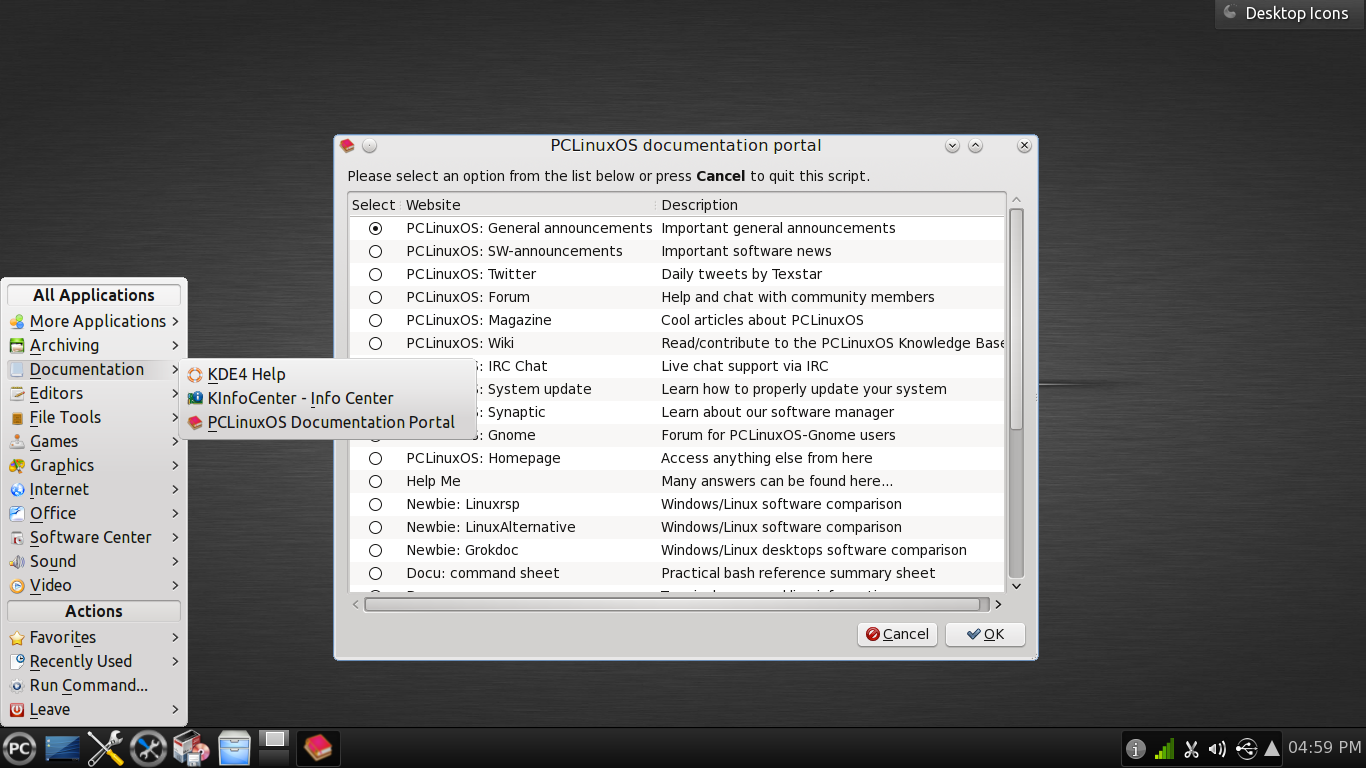The image size is (1366, 768).
Task: Click the Video category icon
Action: tap(17, 586)
